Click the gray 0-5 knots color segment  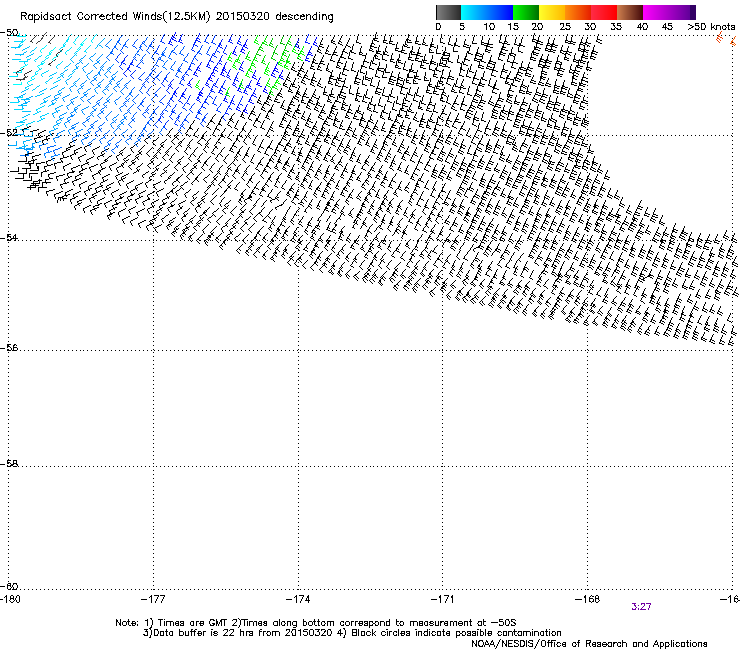tap(448, 12)
